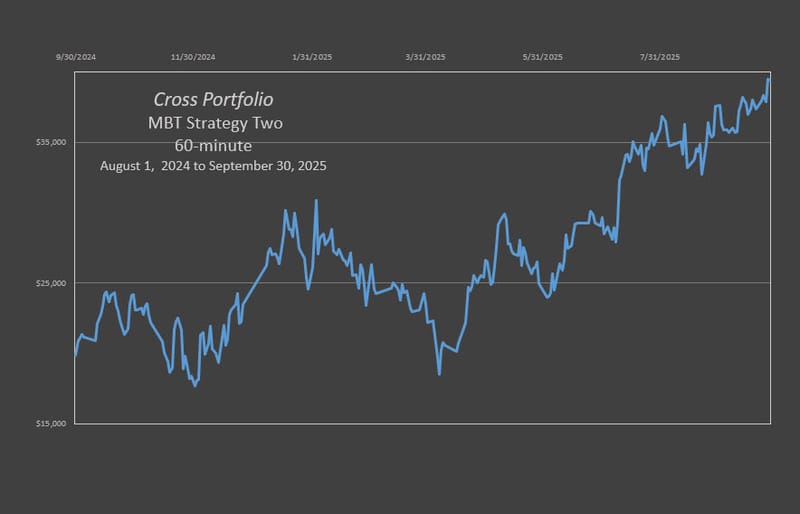Select the $25,000 value axis label

pos(52,284)
